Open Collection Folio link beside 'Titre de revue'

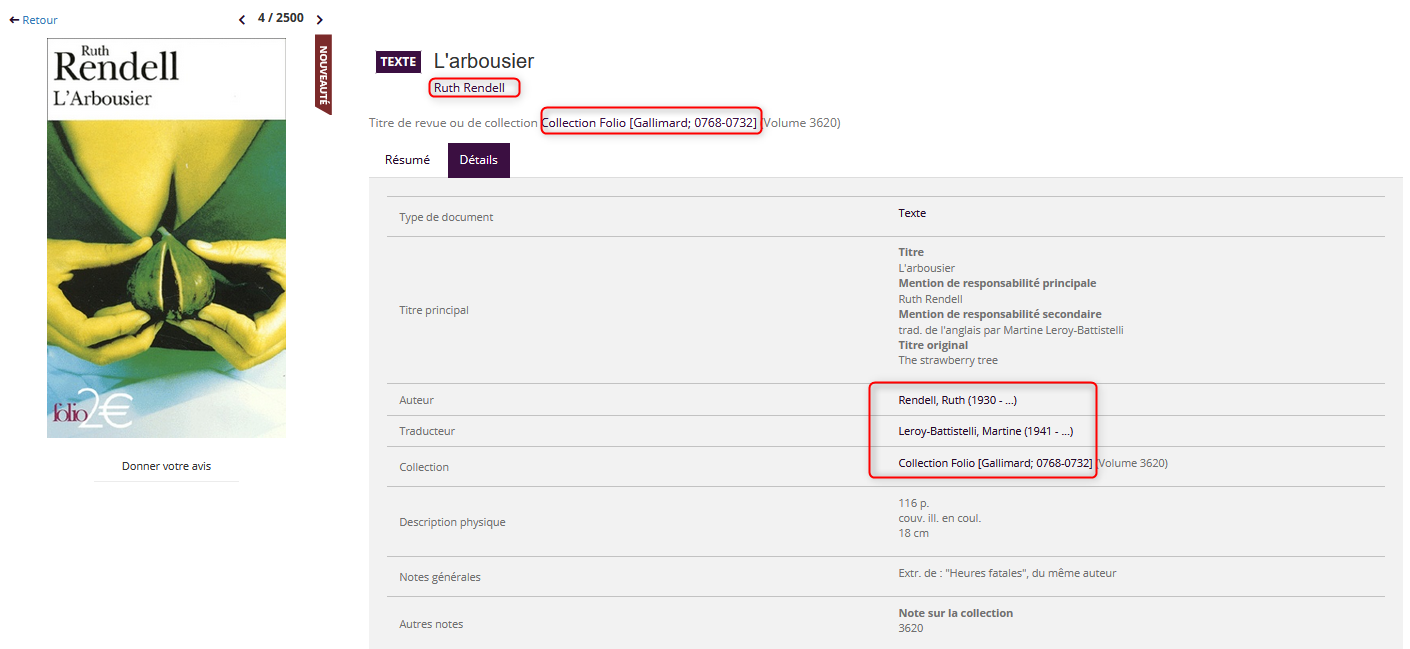click(x=649, y=123)
